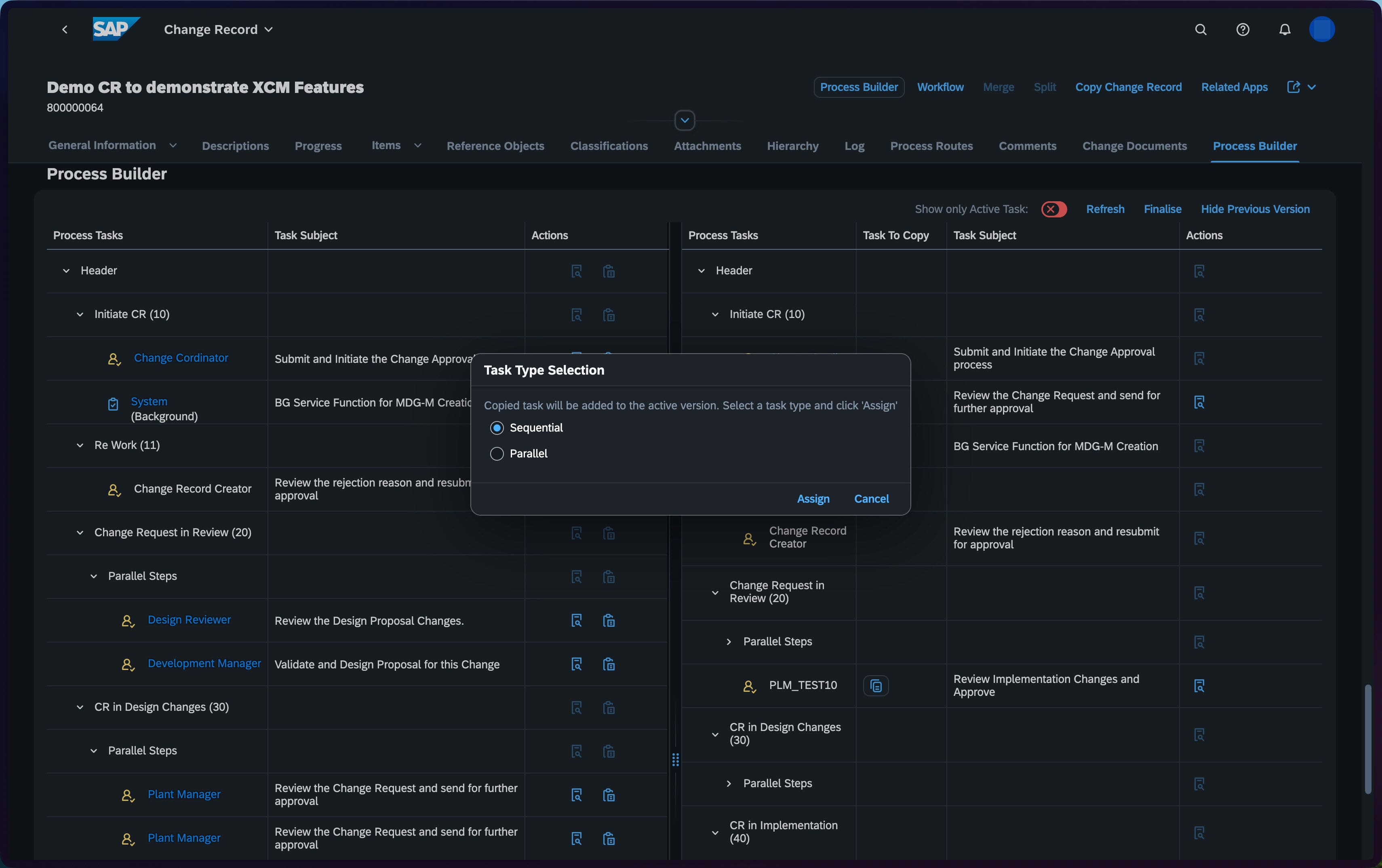Click the SAP logo
The height and width of the screenshot is (868, 1382).
pos(116,29)
